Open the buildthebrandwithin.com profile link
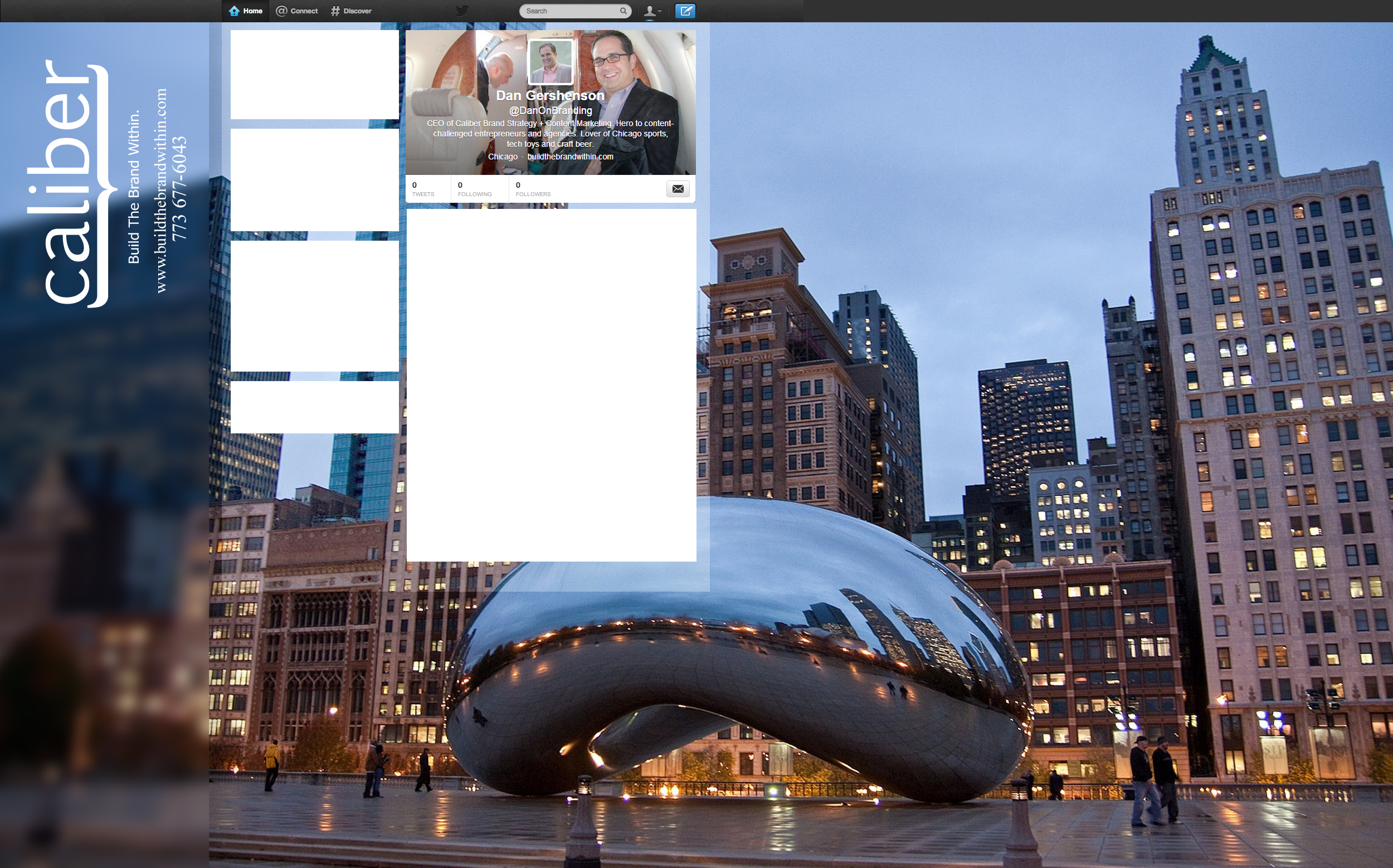 pyautogui.click(x=569, y=157)
